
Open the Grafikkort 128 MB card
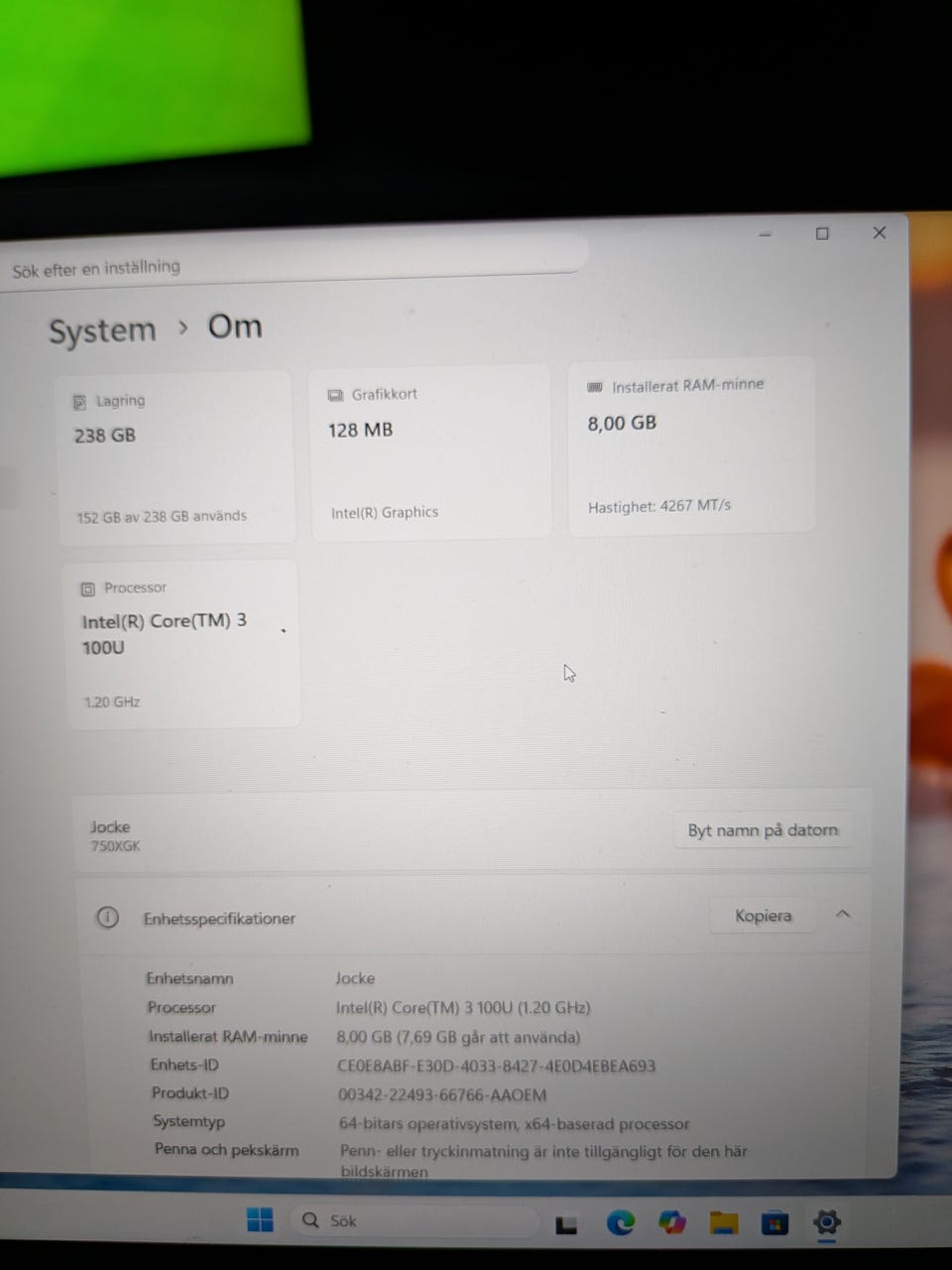(430, 452)
